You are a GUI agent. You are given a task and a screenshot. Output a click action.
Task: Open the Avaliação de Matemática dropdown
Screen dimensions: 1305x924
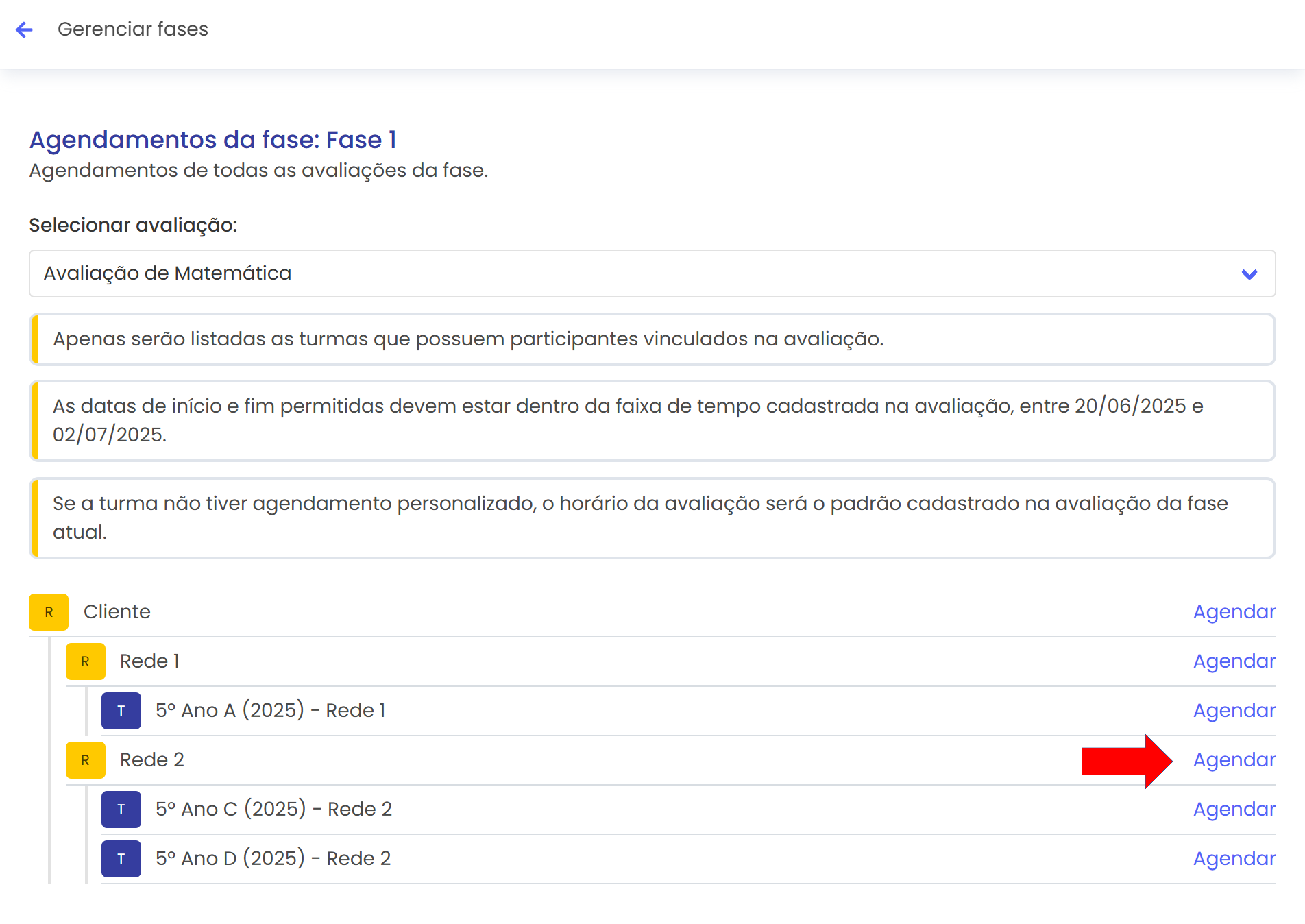(652, 273)
